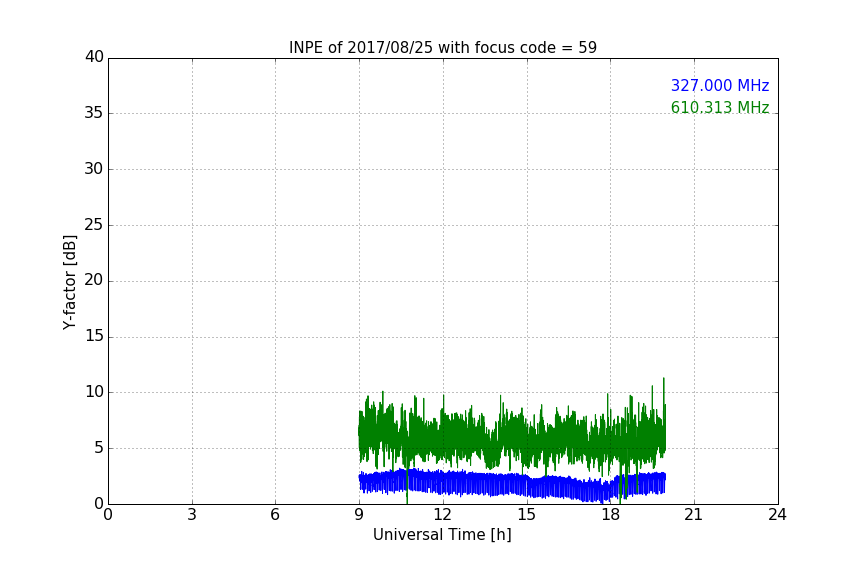Click the x-axis tick value 24

click(x=777, y=515)
